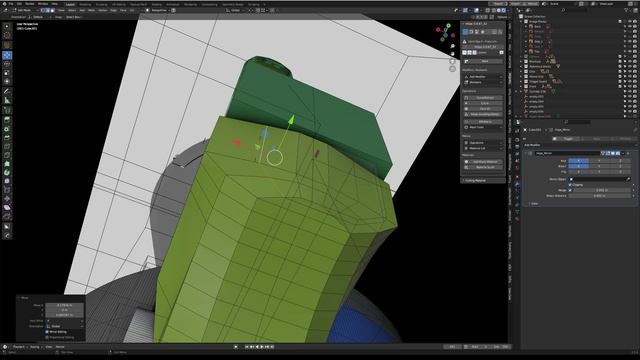
Task: Toggle Mirror Axis X button
Action: tap(578, 161)
